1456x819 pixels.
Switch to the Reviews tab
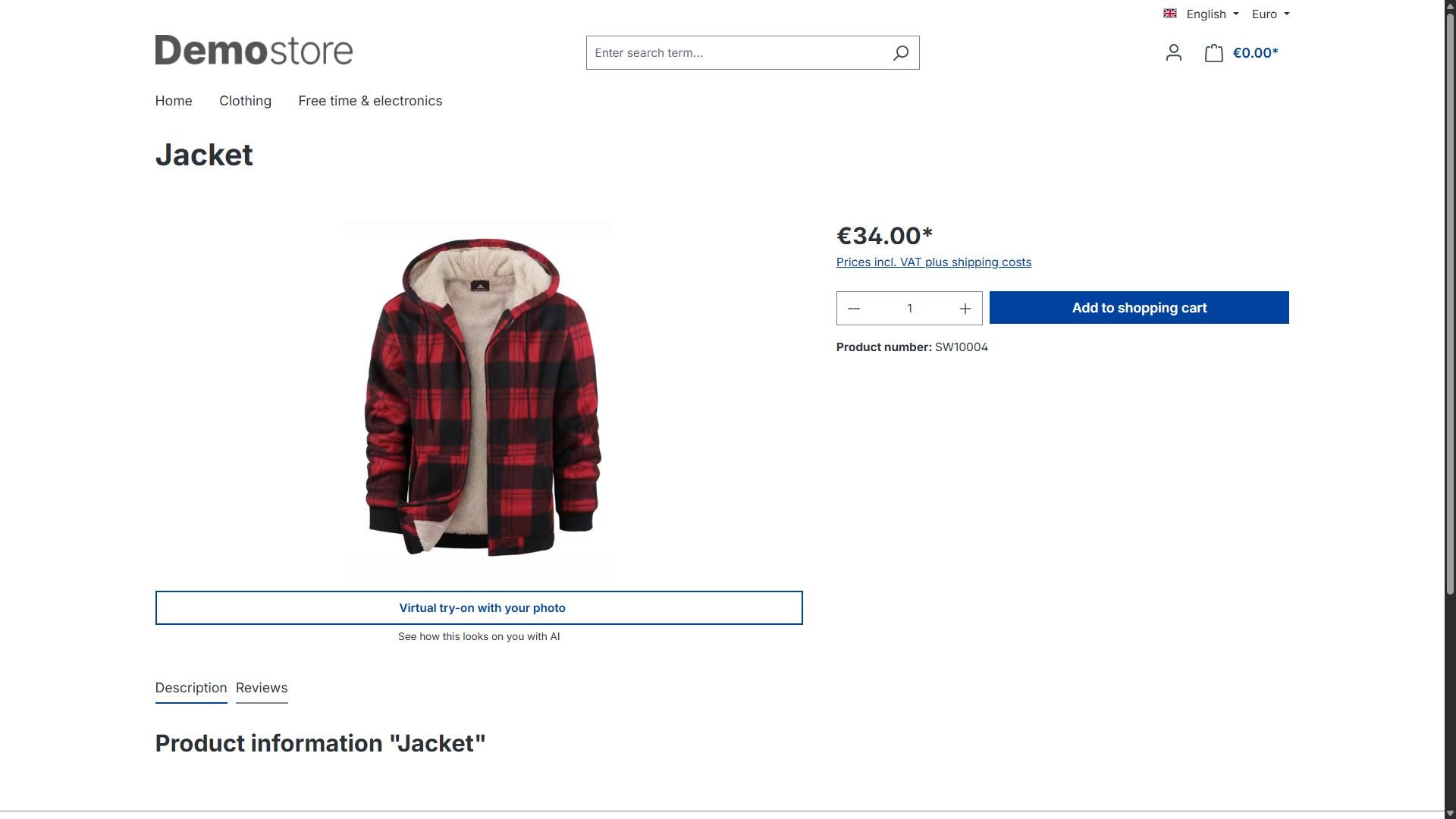262,688
